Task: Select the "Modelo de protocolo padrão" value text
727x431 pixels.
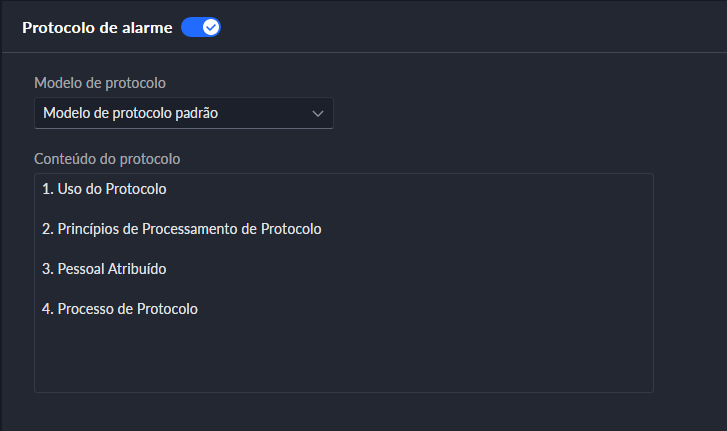Action: (x=130, y=113)
